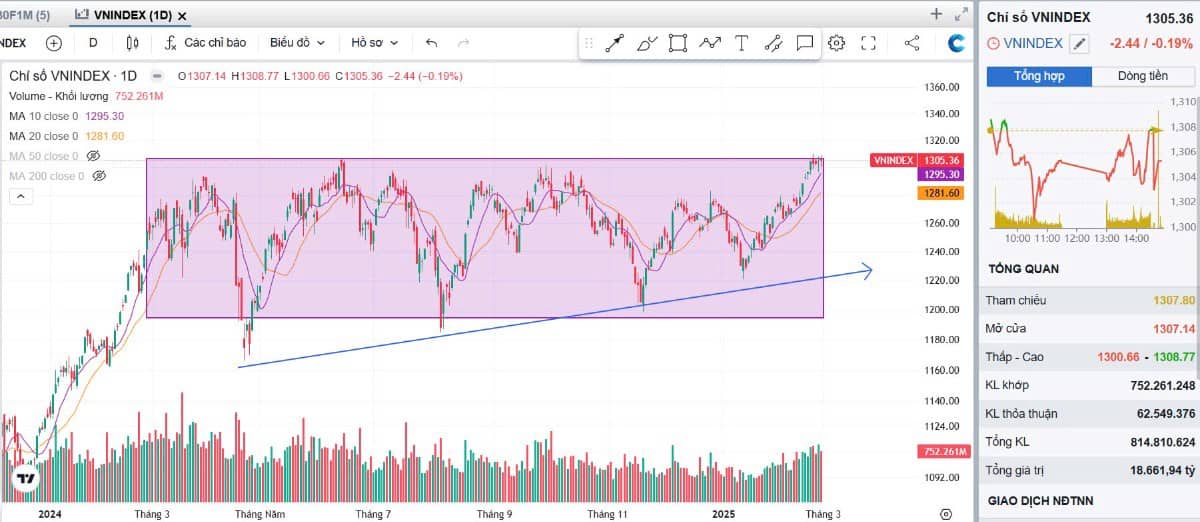Click the Chỉ số VNINDEX · 1D chart title

(x=72, y=76)
